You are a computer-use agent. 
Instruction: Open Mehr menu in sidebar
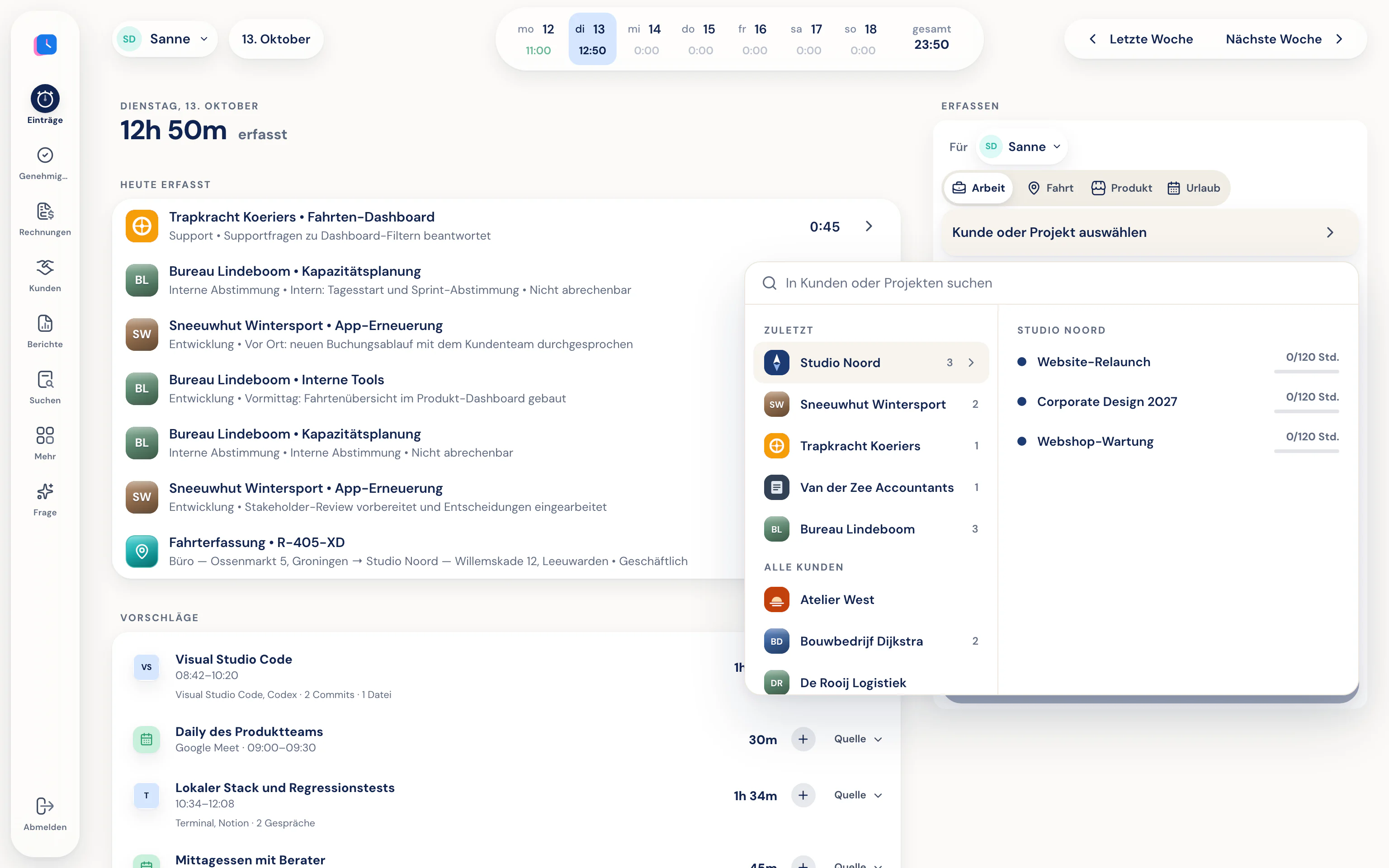pyautogui.click(x=45, y=443)
